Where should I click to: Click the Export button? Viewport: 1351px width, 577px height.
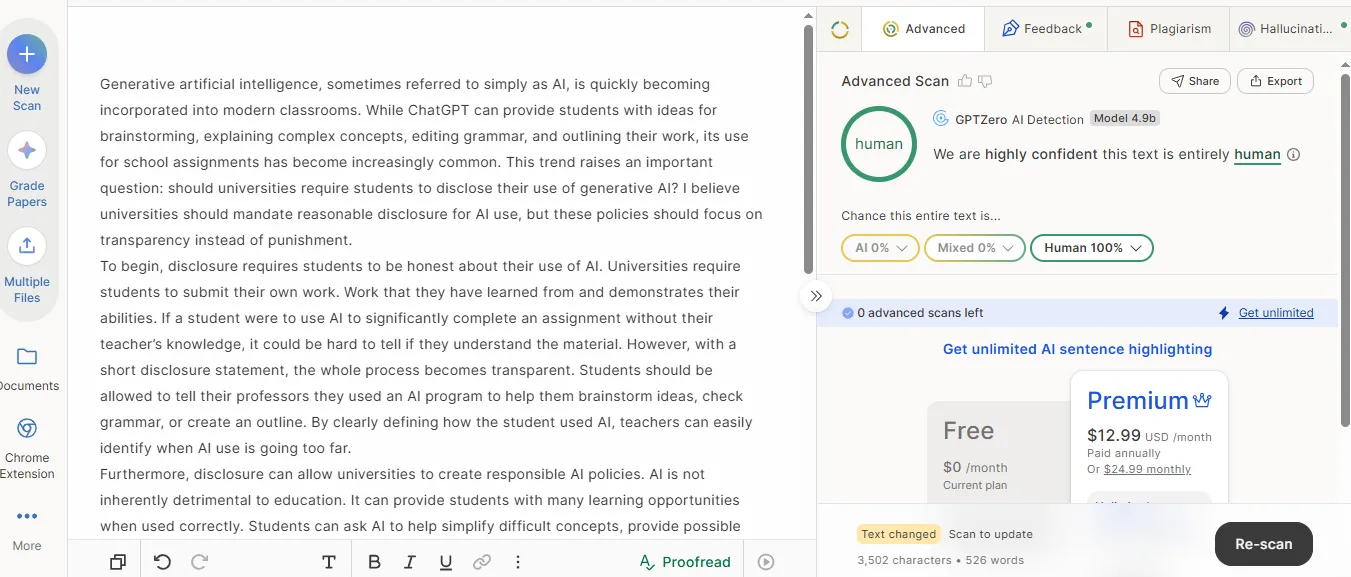[1275, 81]
